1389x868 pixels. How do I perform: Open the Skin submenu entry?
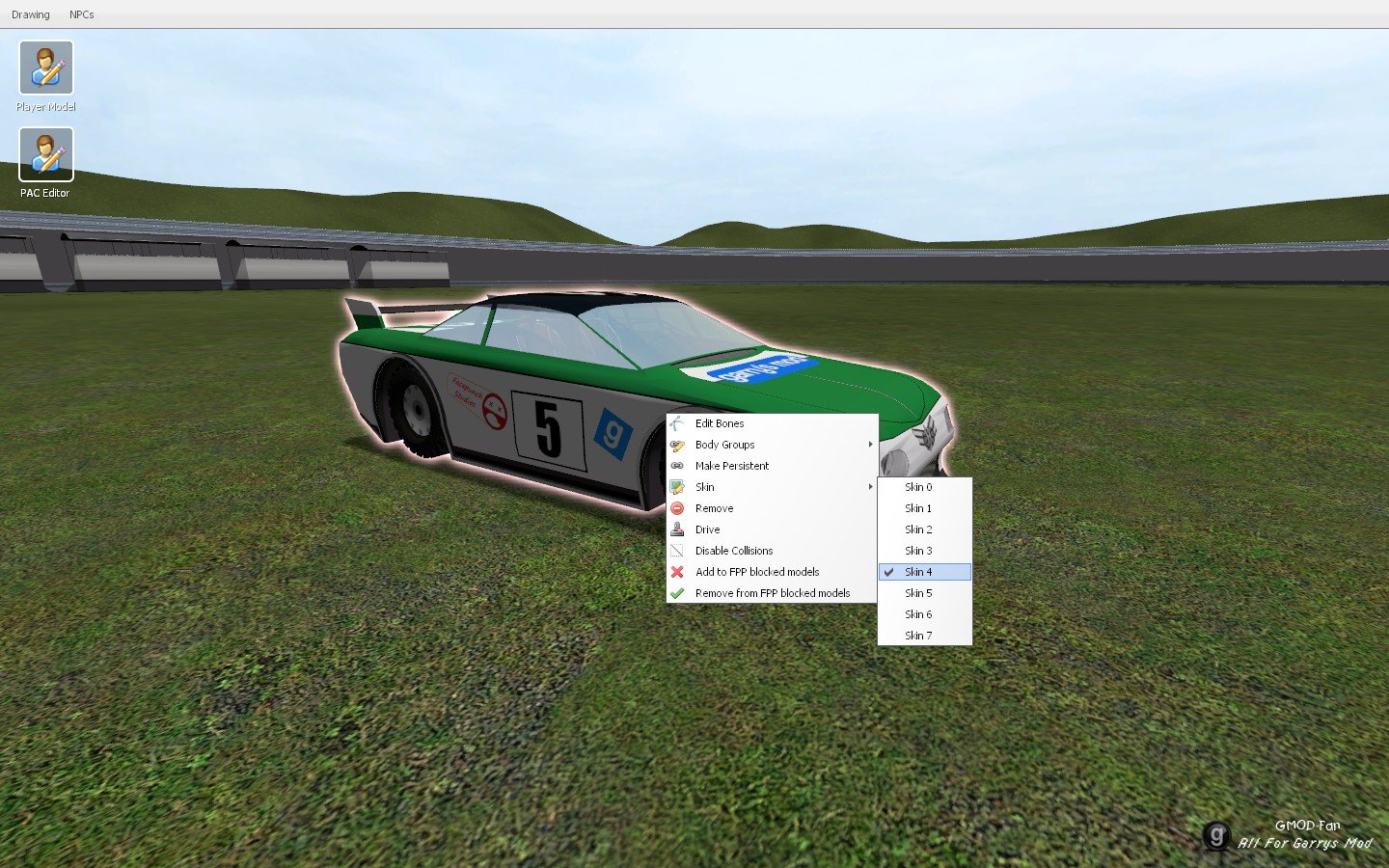[x=772, y=487]
